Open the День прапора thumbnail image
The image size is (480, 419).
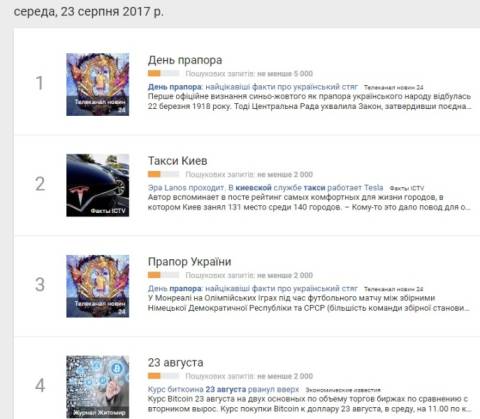click(x=98, y=84)
